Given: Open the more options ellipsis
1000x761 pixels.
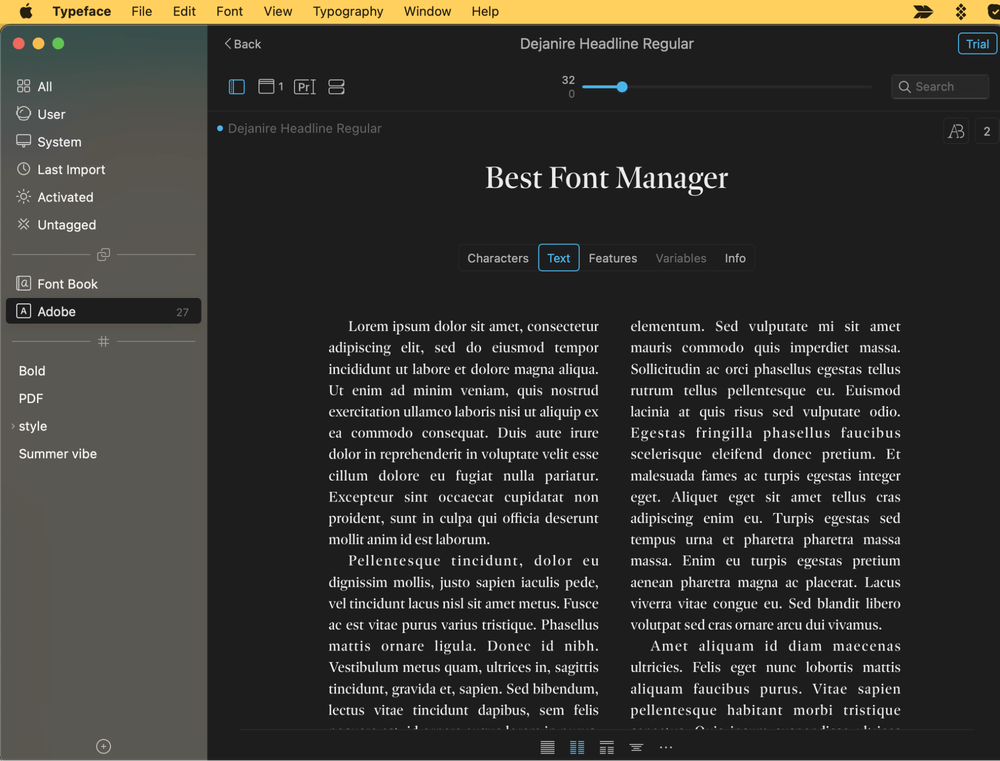Looking at the screenshot, I should coord(666,748).
